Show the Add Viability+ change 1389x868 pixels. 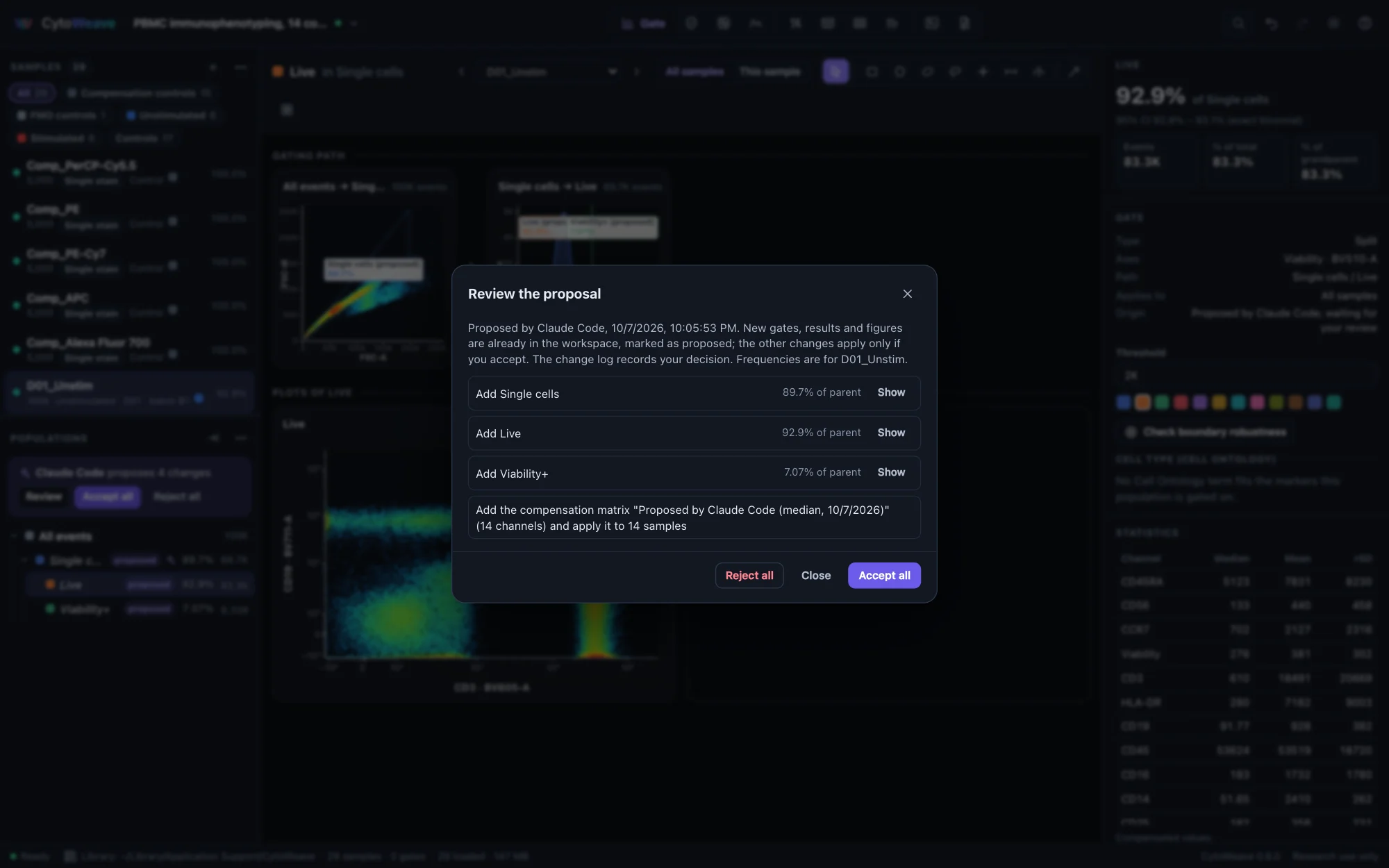click(x=891, y=472)
